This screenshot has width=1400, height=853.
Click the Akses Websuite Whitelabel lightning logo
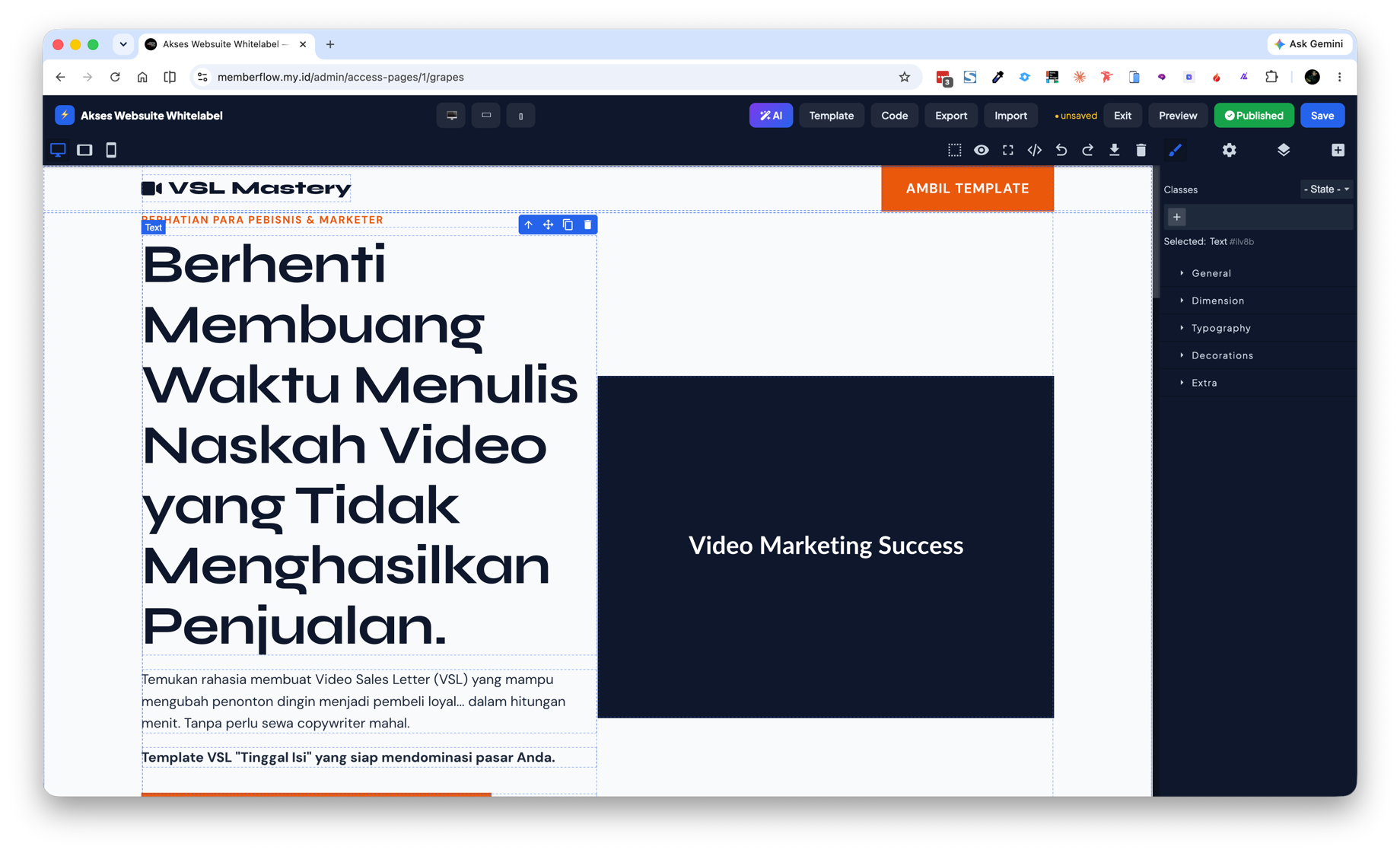coord(65,116)
